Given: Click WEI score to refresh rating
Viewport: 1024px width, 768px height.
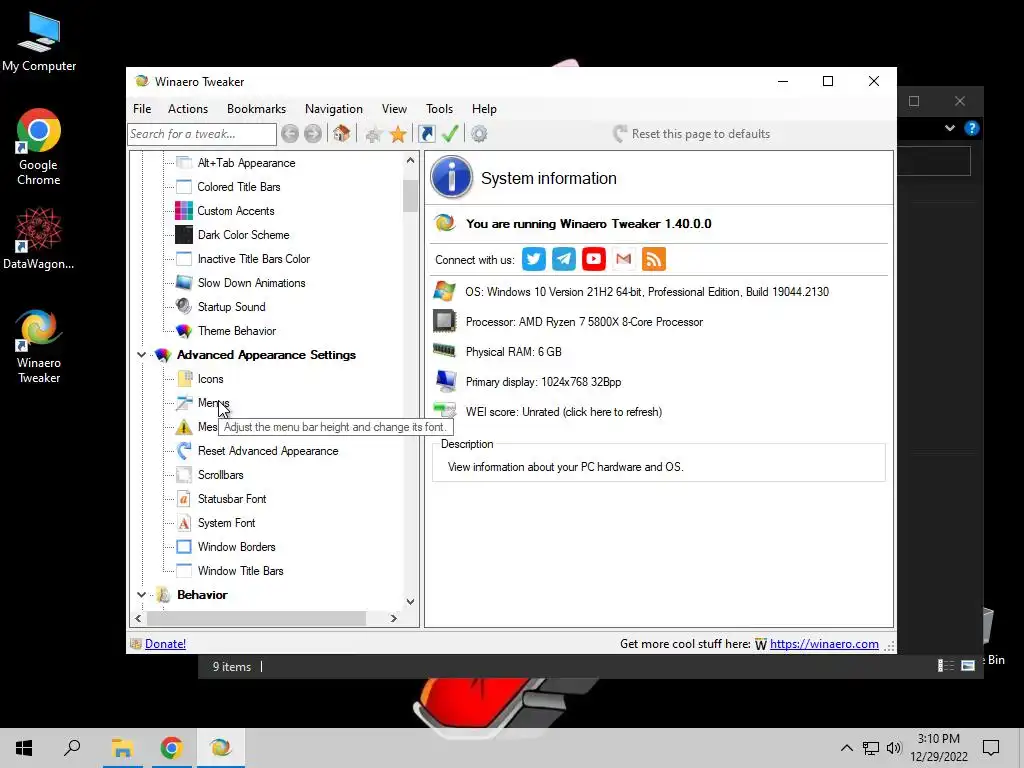Looking at the screenshot, I should 564,412.
